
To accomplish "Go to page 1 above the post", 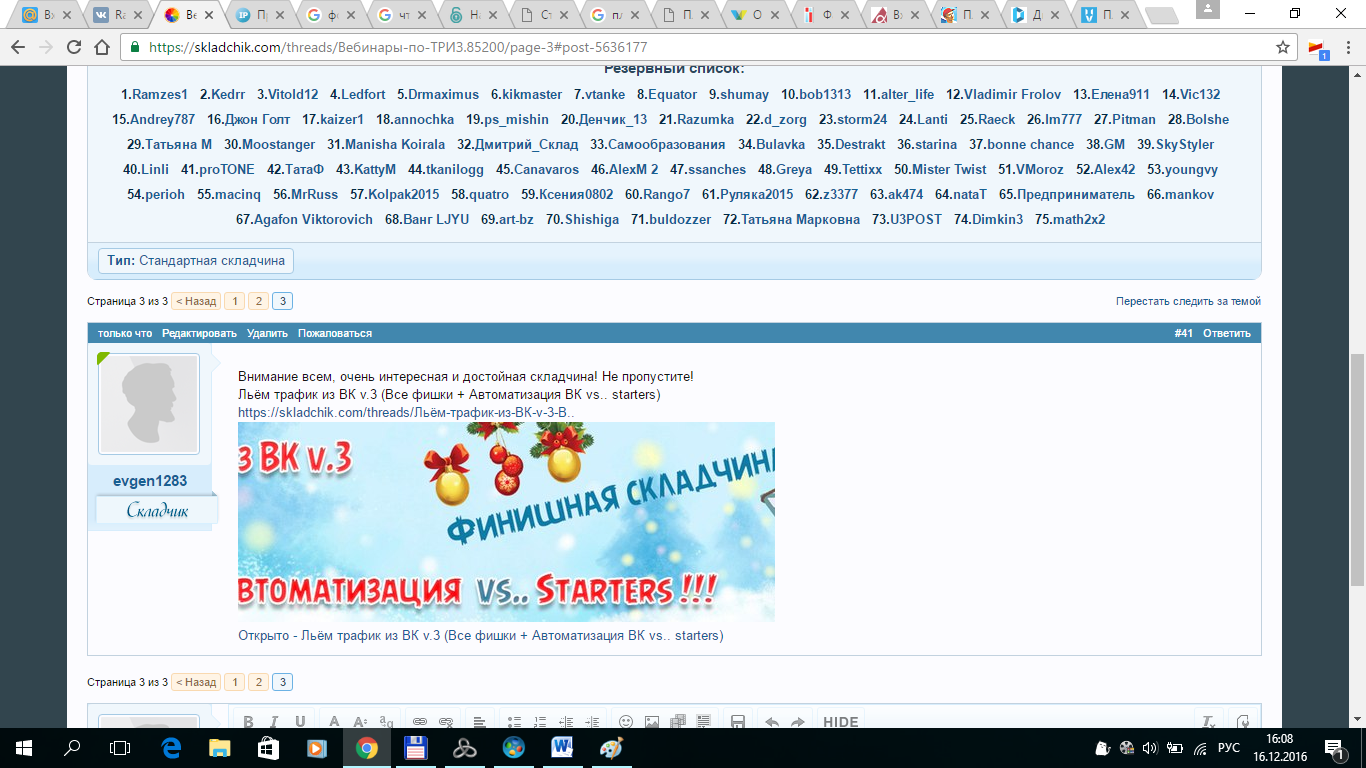I will click(x=234, y=301).
